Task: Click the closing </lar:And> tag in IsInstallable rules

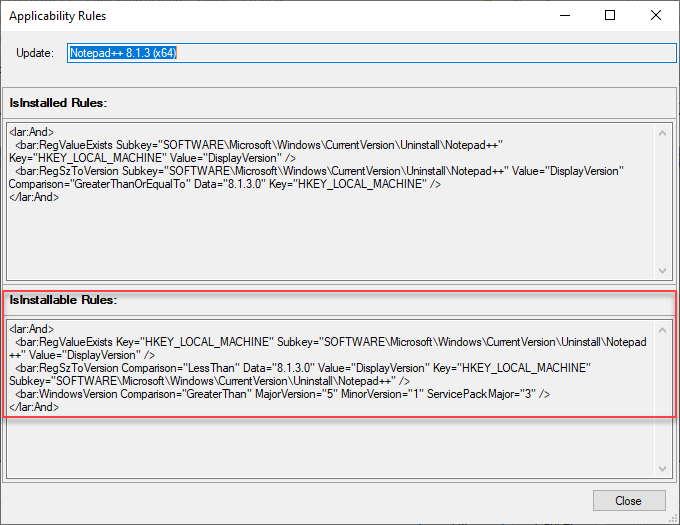Action: [x=34, y=407]
